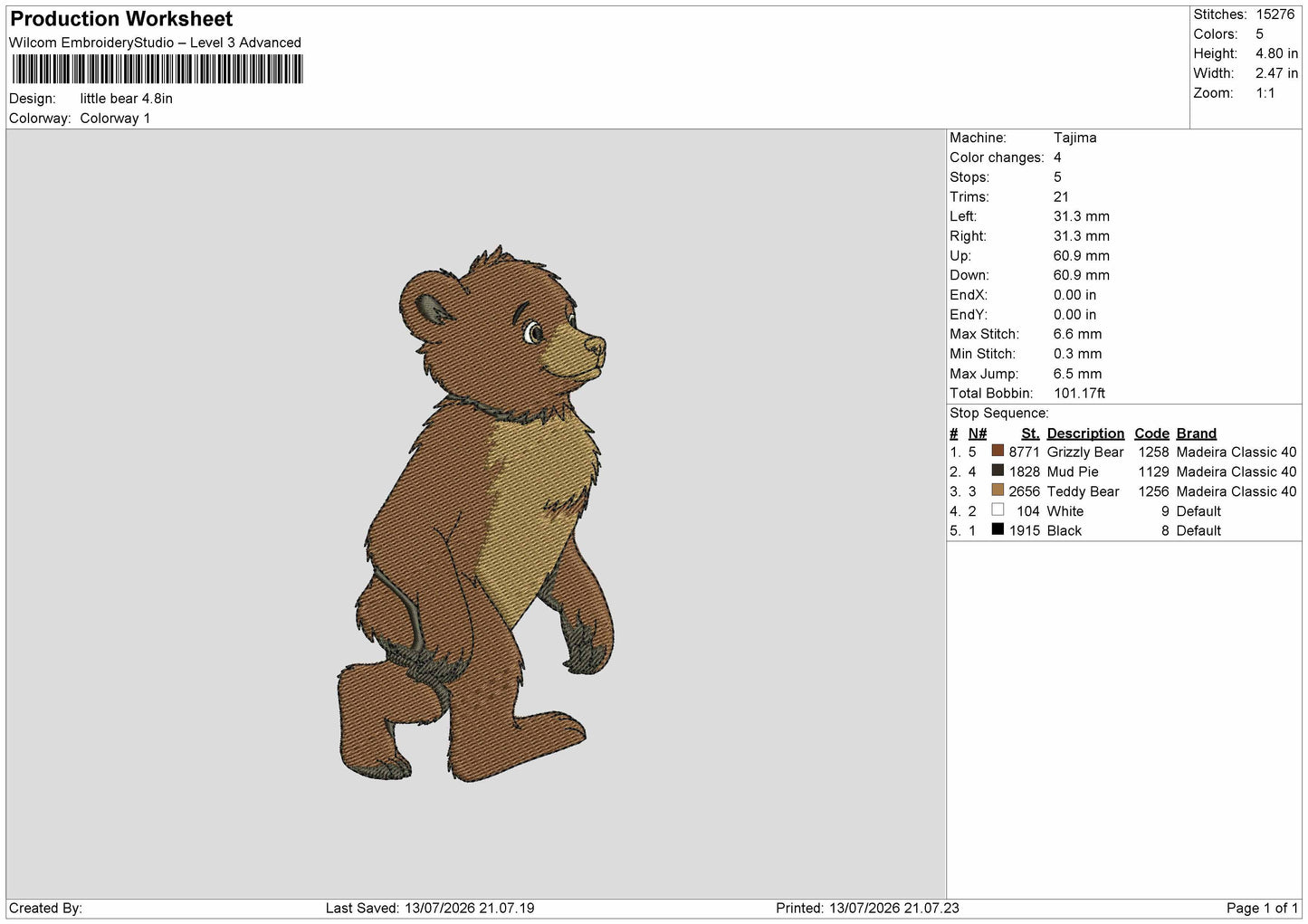Click the 'Production Worksheet' title
This screenshot has width=1308, height=924.
(121, 19)
